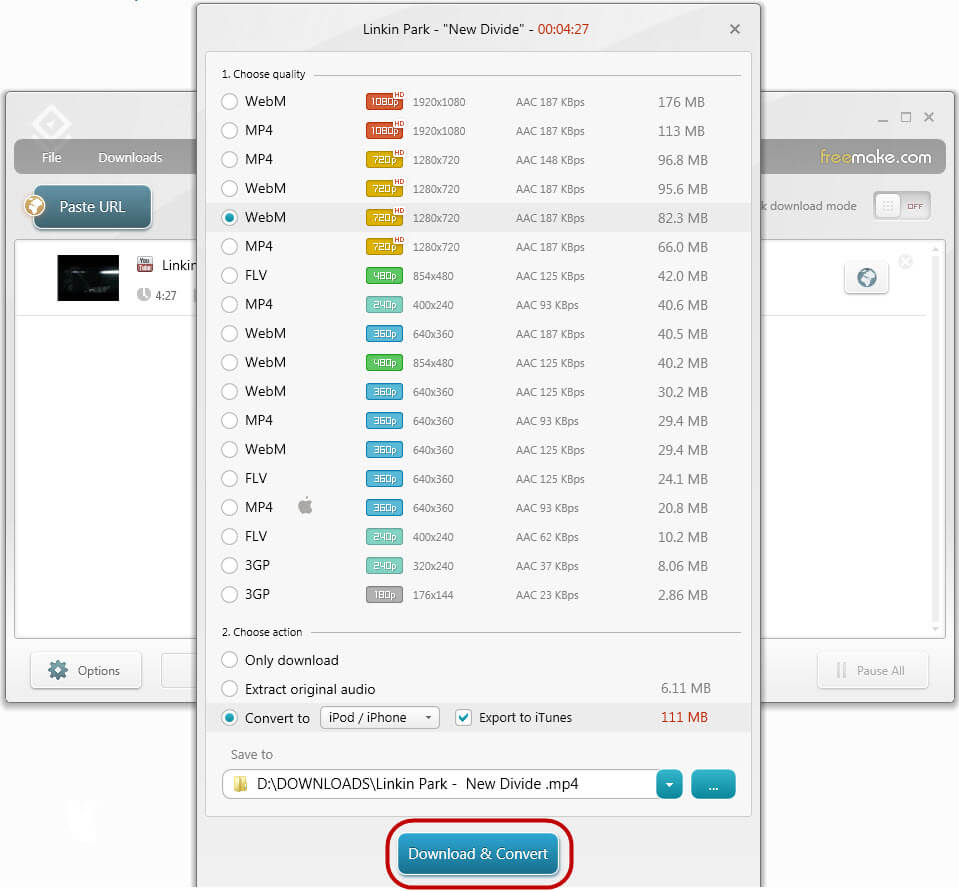Click the Options gear icon
The width and height of the screenshot is (959, 891).
click(58, 670)
